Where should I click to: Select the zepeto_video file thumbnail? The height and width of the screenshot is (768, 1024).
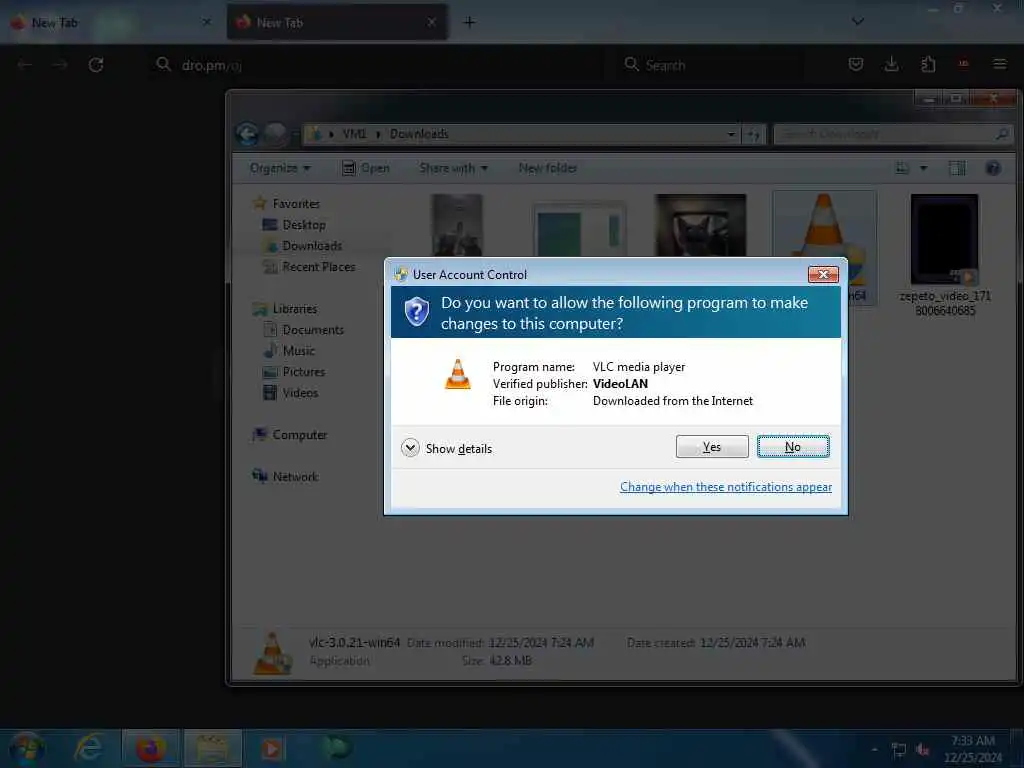click(x=944, y=239)
